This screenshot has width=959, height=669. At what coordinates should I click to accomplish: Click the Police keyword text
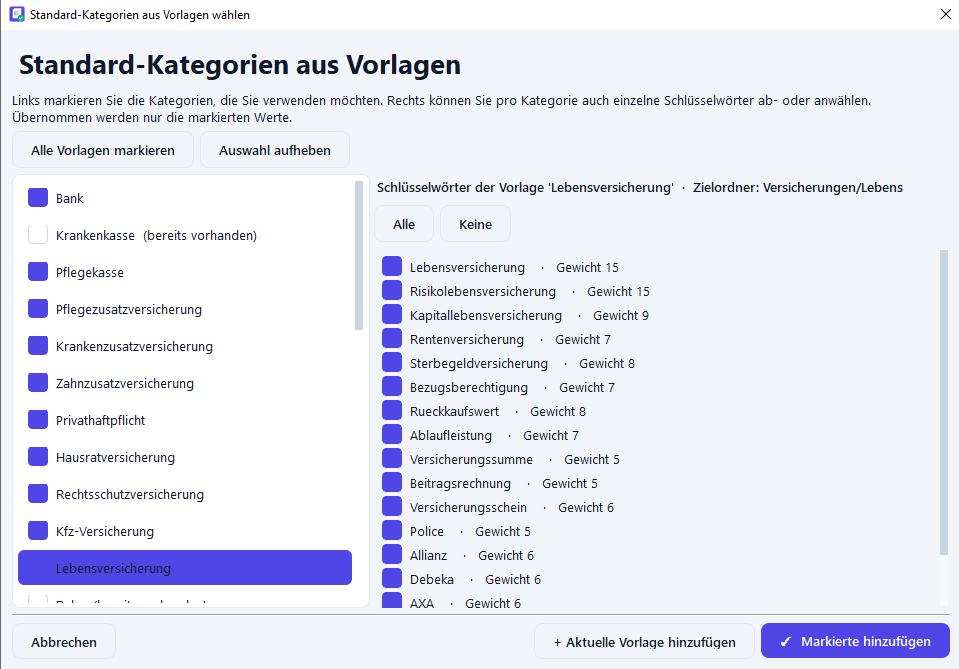pos(427,531)
